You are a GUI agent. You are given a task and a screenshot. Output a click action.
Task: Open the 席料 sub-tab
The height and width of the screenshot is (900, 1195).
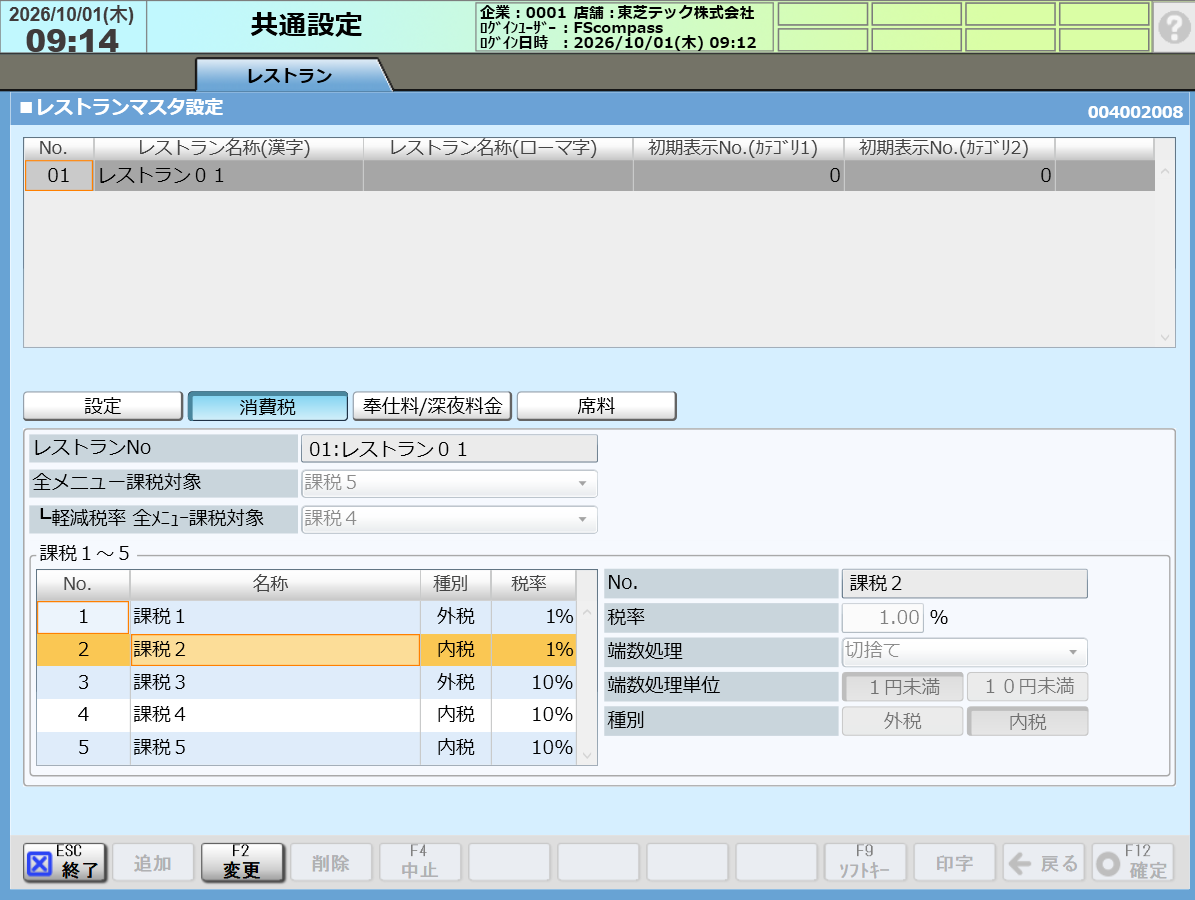(597, 406)
